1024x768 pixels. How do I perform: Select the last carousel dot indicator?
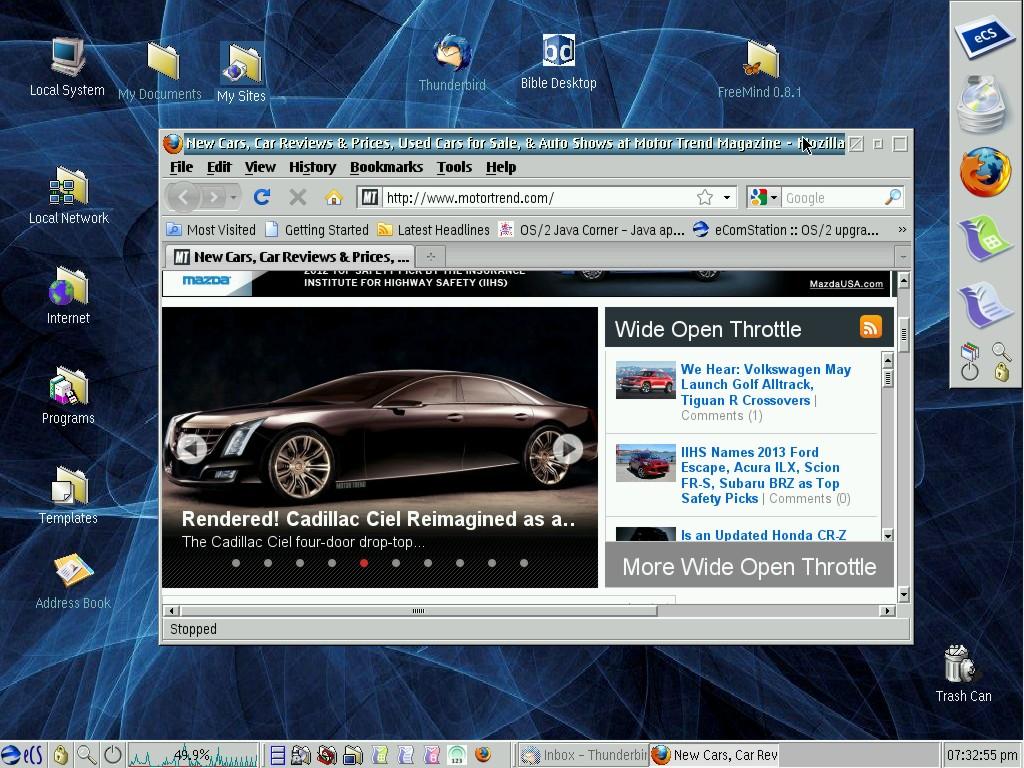[524, 563]
